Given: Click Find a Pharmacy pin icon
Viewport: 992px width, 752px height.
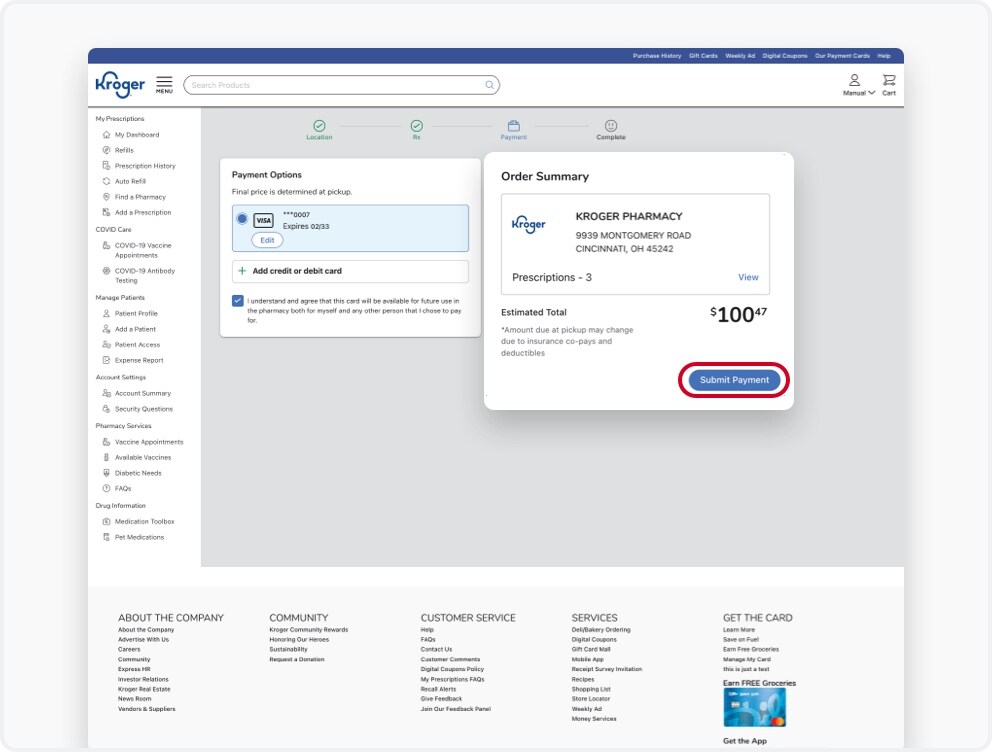Looking at the screenshot, I should [x=106, y=197].
